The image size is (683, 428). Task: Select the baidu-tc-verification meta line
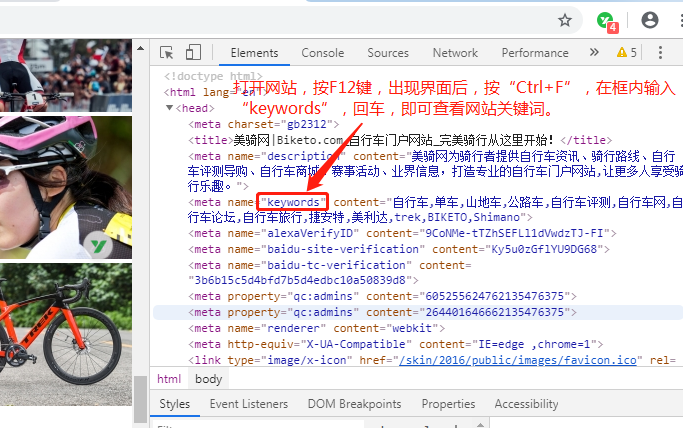(330, 273)
